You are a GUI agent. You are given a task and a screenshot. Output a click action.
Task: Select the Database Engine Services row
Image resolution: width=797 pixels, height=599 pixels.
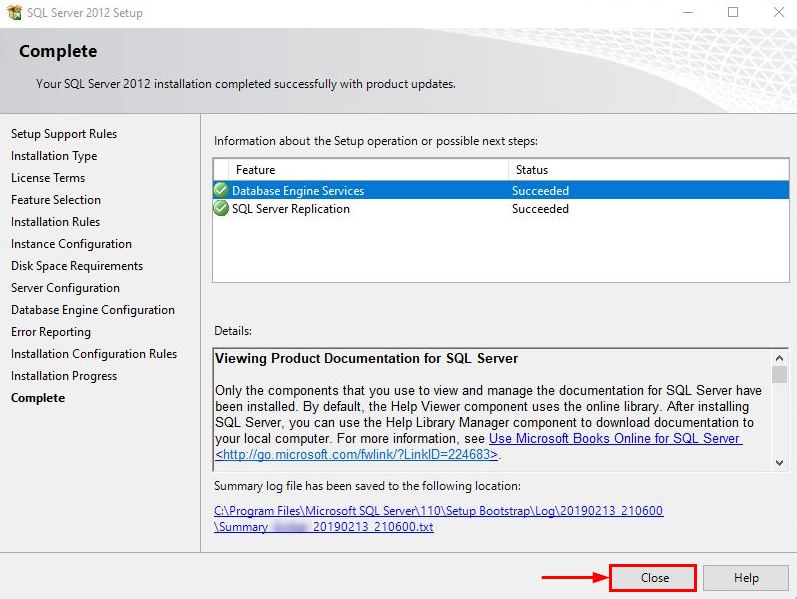point(501,190)
